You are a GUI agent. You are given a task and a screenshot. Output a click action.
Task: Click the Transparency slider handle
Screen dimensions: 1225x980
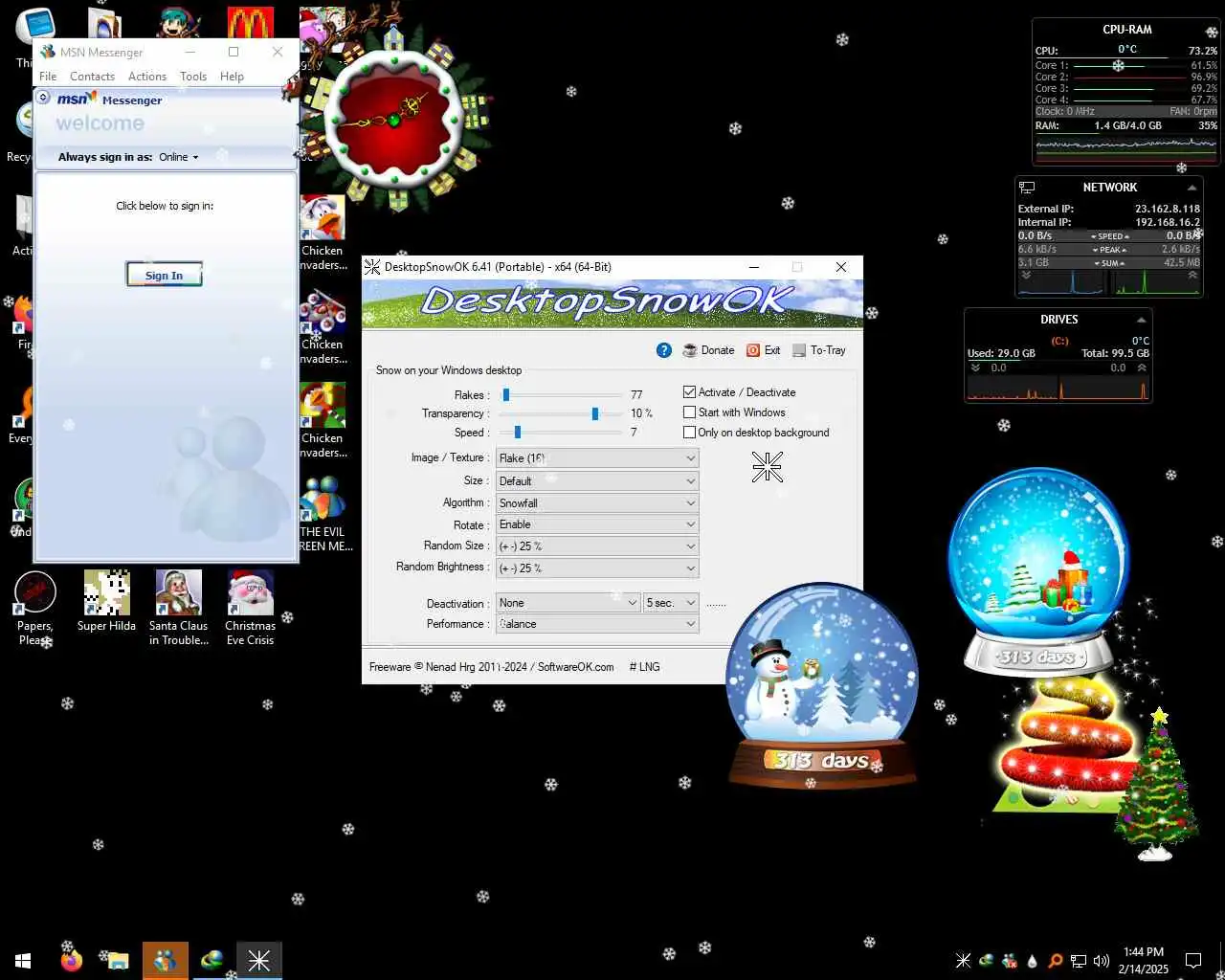point(595,413)
